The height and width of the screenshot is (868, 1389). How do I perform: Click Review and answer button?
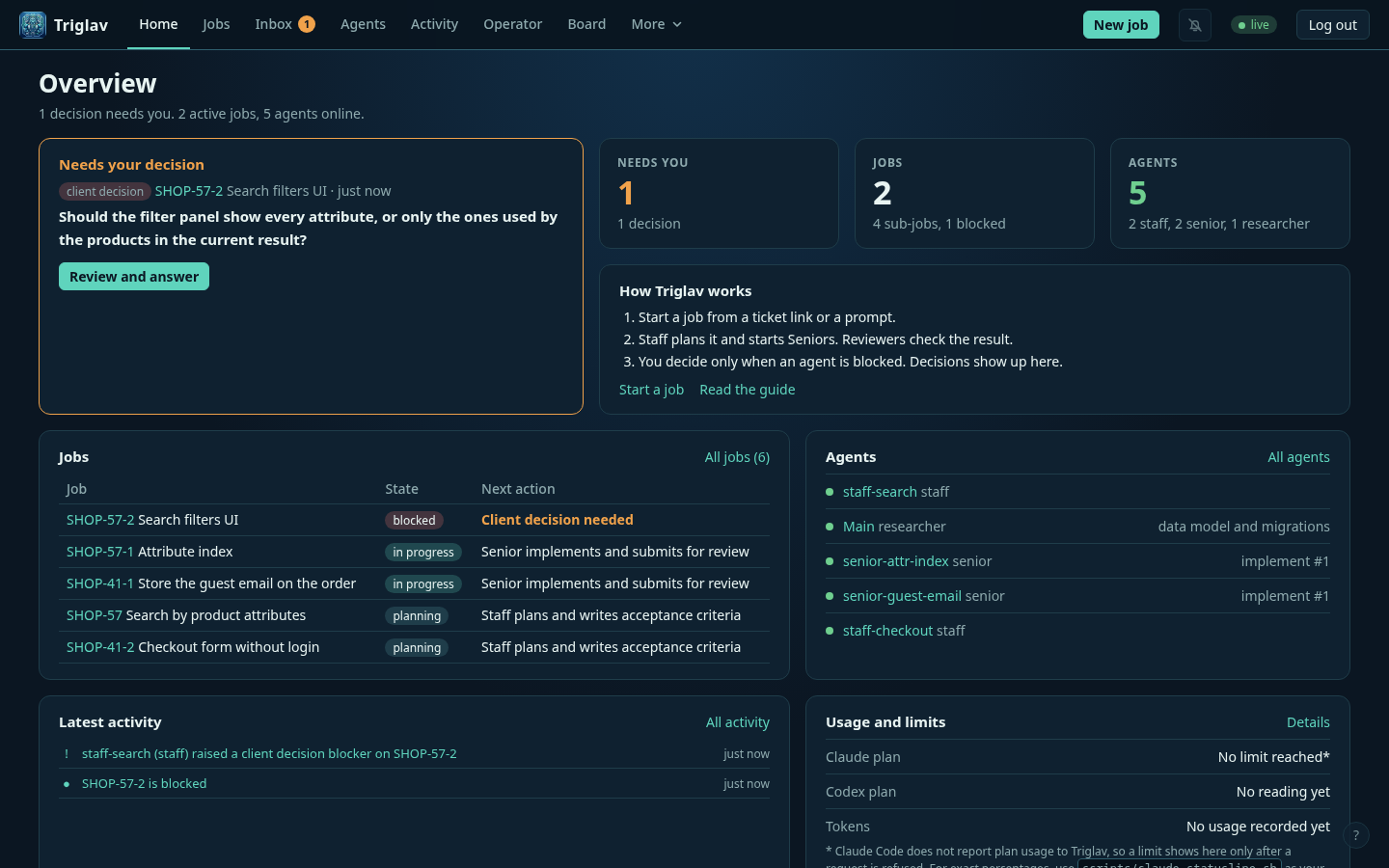click(x=134, y=277)
